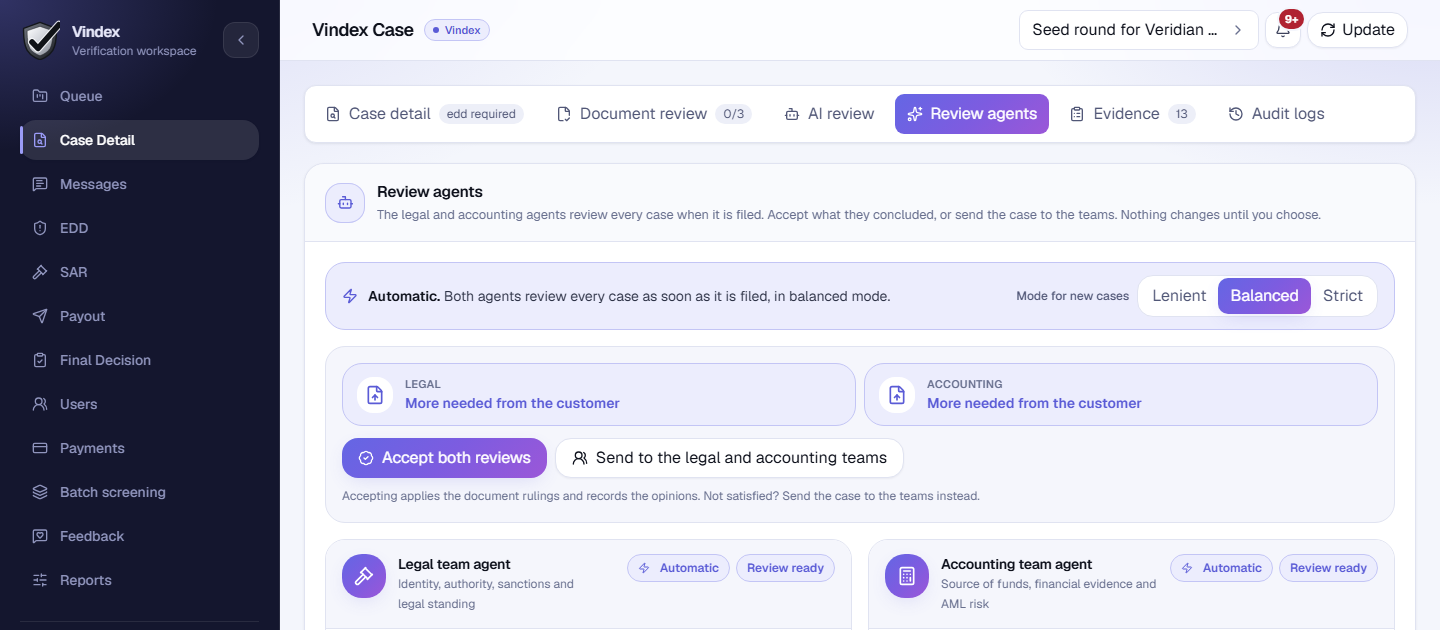Click the Vindex shield logo
Viewport: 1440px width, 630px height.
41,40
